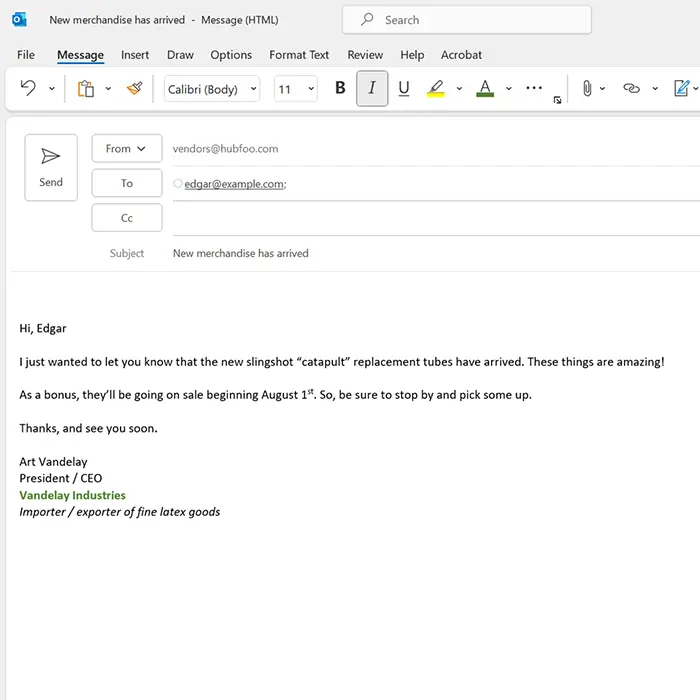Image resolution: width=700 pixels, height=700 pixels.
Task: Click the Insert Link chain icon
Action: (631, 88)
